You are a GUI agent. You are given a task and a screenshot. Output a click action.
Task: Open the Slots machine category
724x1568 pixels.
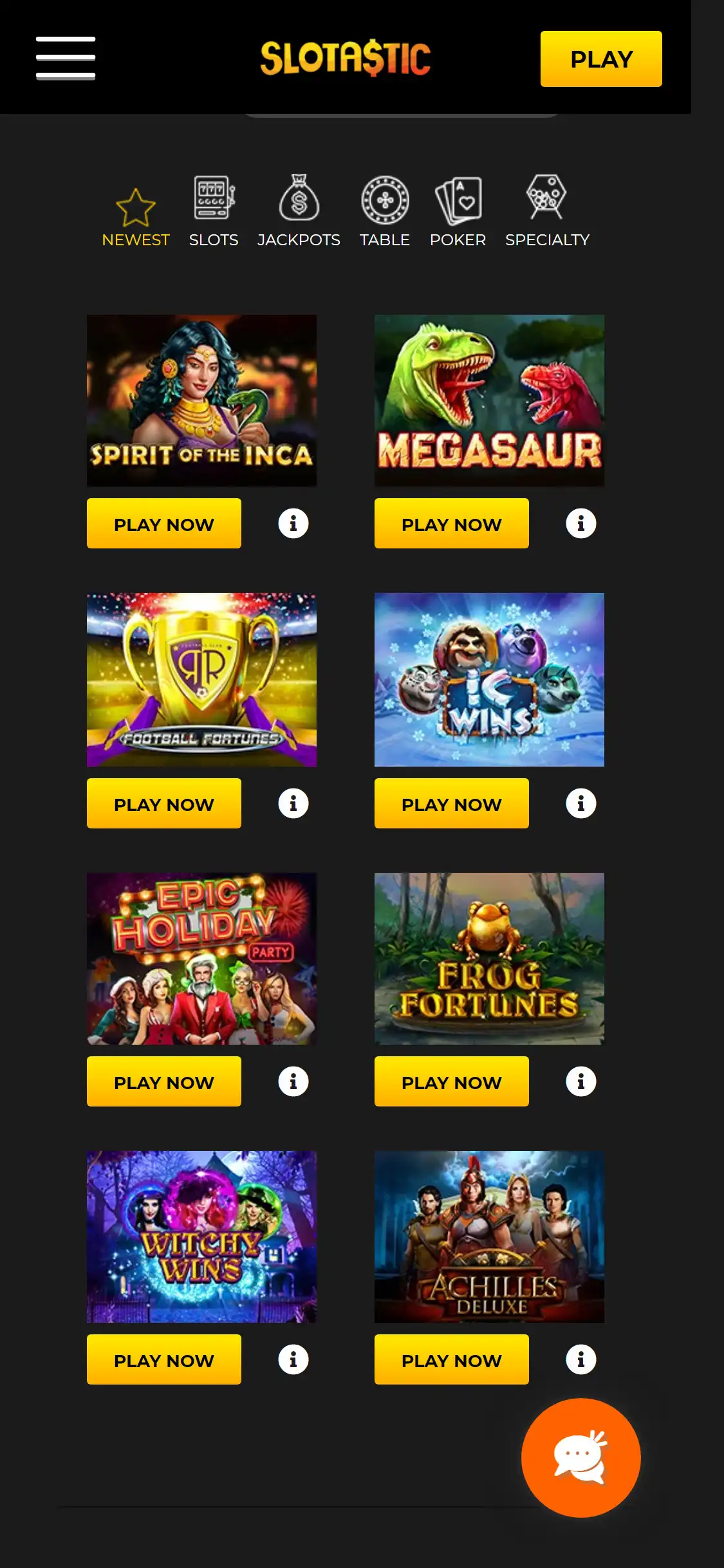click(214, 212)
